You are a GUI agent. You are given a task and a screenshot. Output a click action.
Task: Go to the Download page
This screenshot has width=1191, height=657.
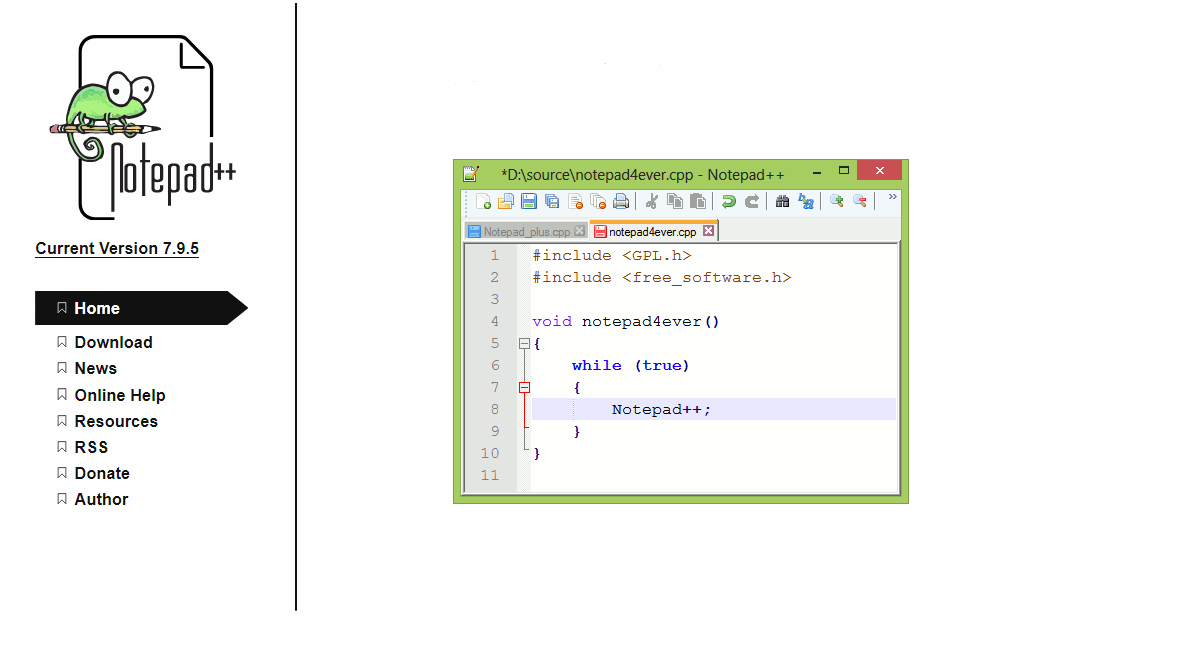[x=113, y=343]
